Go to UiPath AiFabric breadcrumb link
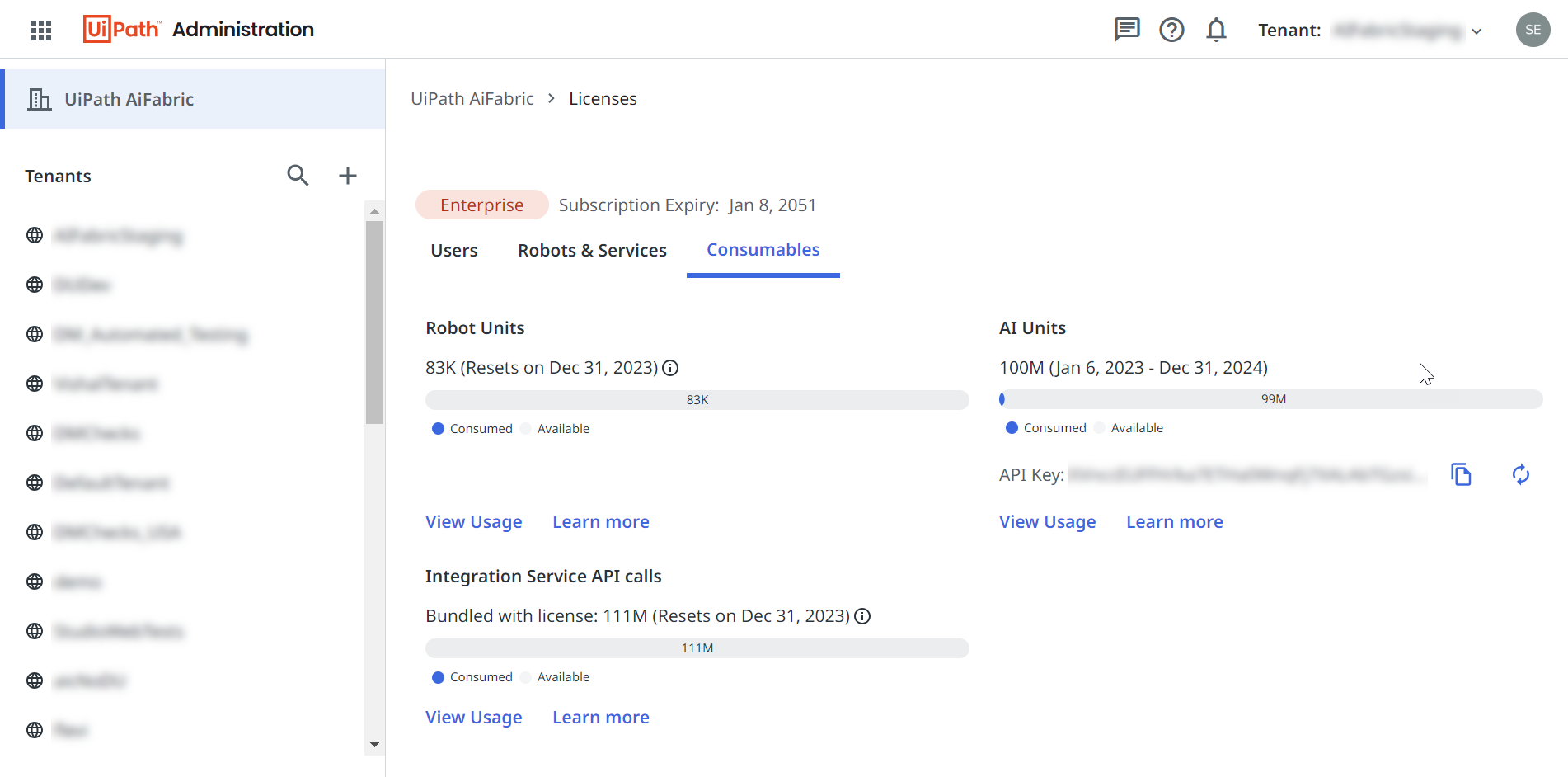This screenshot has height=777, width=1568. point(472,99)
